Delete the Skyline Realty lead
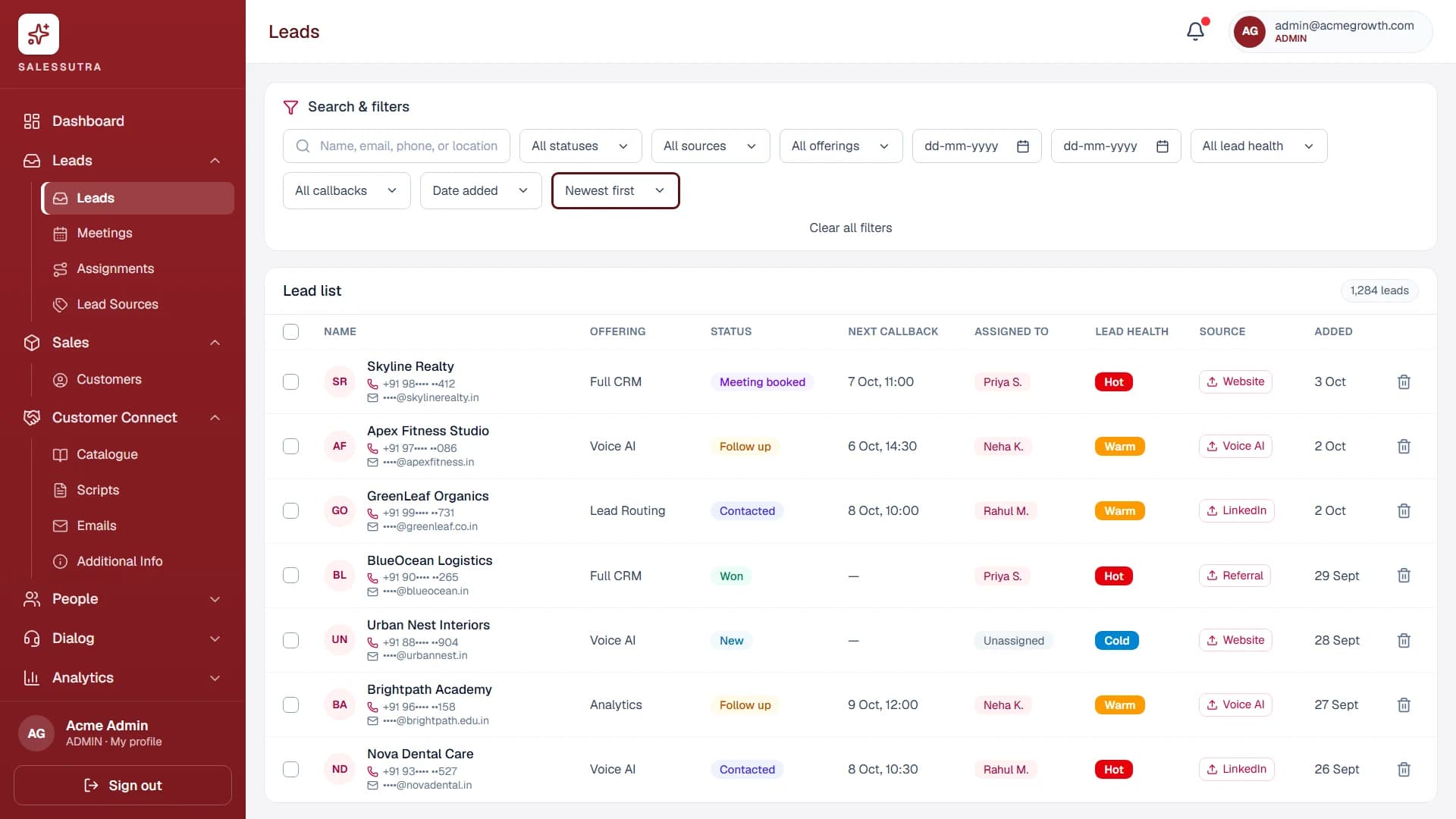1456x819 pixels. (1404, 382)
